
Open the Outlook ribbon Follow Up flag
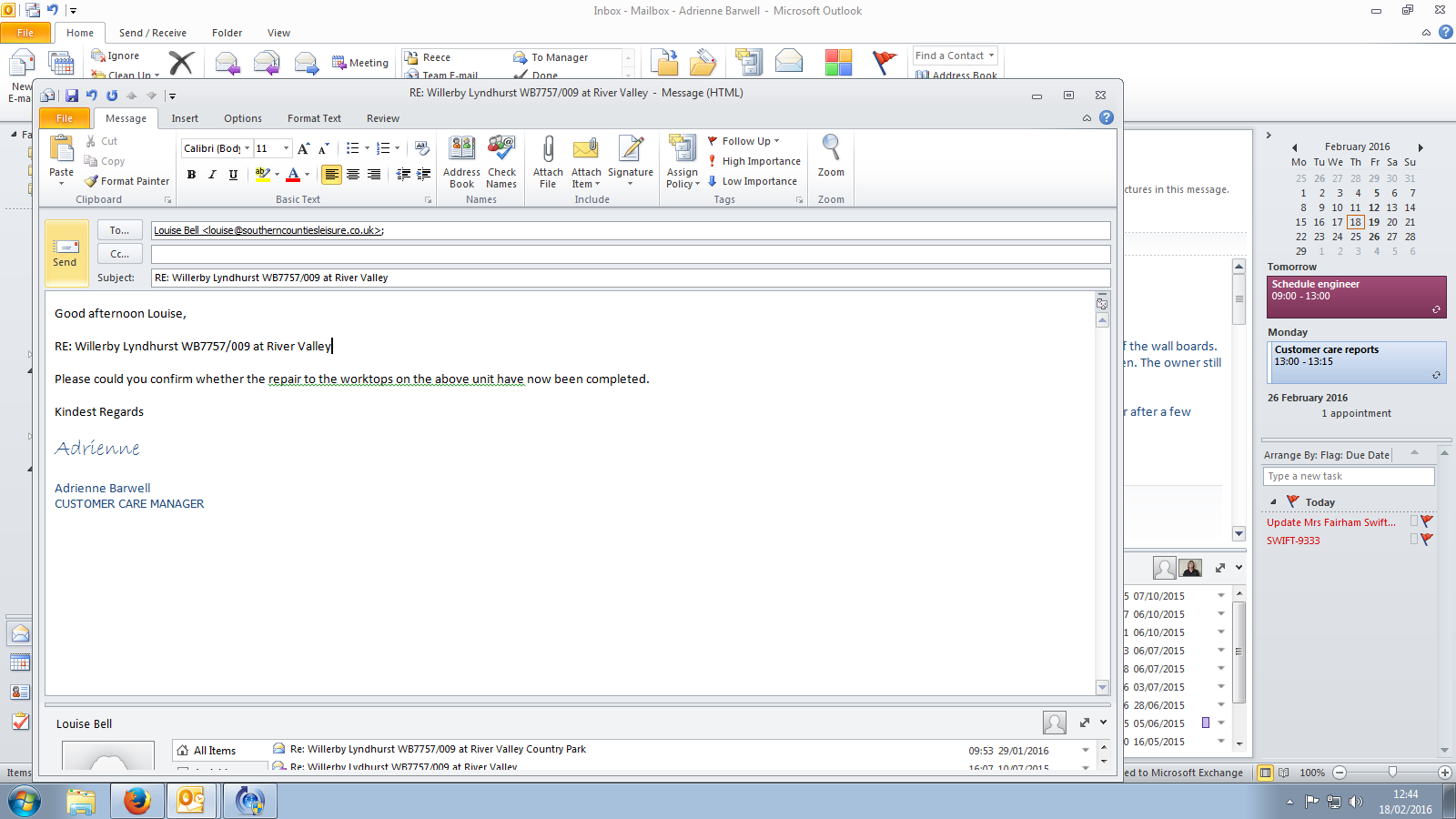pyautogui.click(x=885, y=63)
